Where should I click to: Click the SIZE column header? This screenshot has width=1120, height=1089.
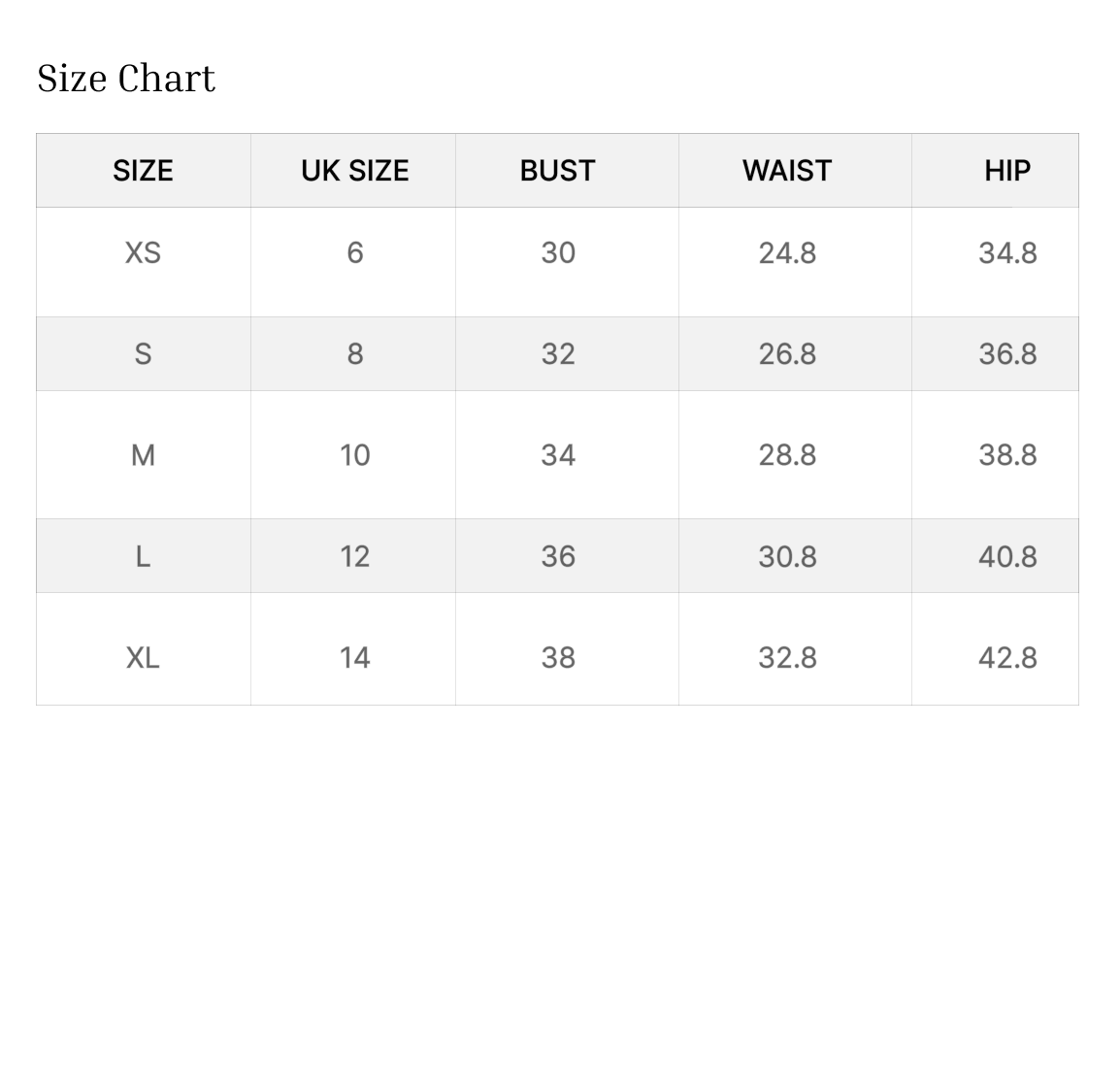point(143,171)
